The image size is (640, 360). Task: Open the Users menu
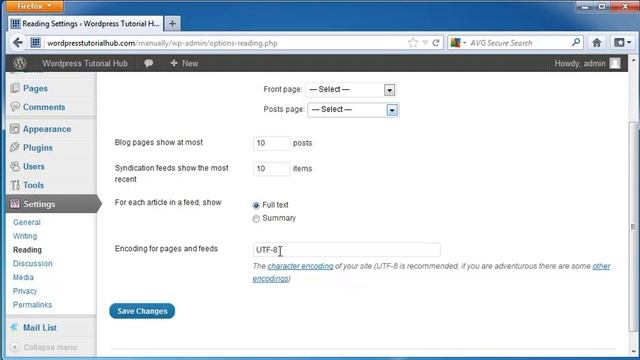pos(33,167)
